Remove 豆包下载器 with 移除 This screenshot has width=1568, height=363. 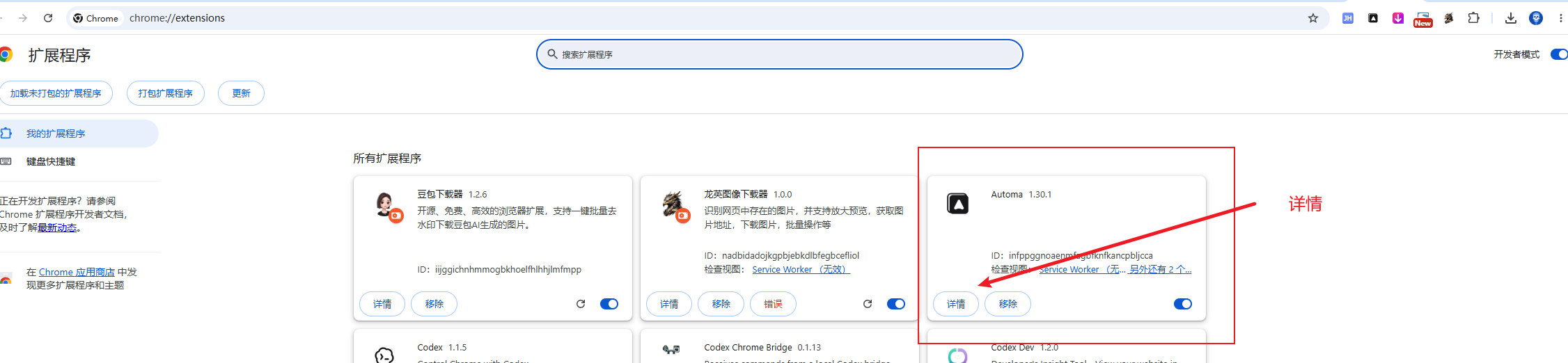[434, 304]
